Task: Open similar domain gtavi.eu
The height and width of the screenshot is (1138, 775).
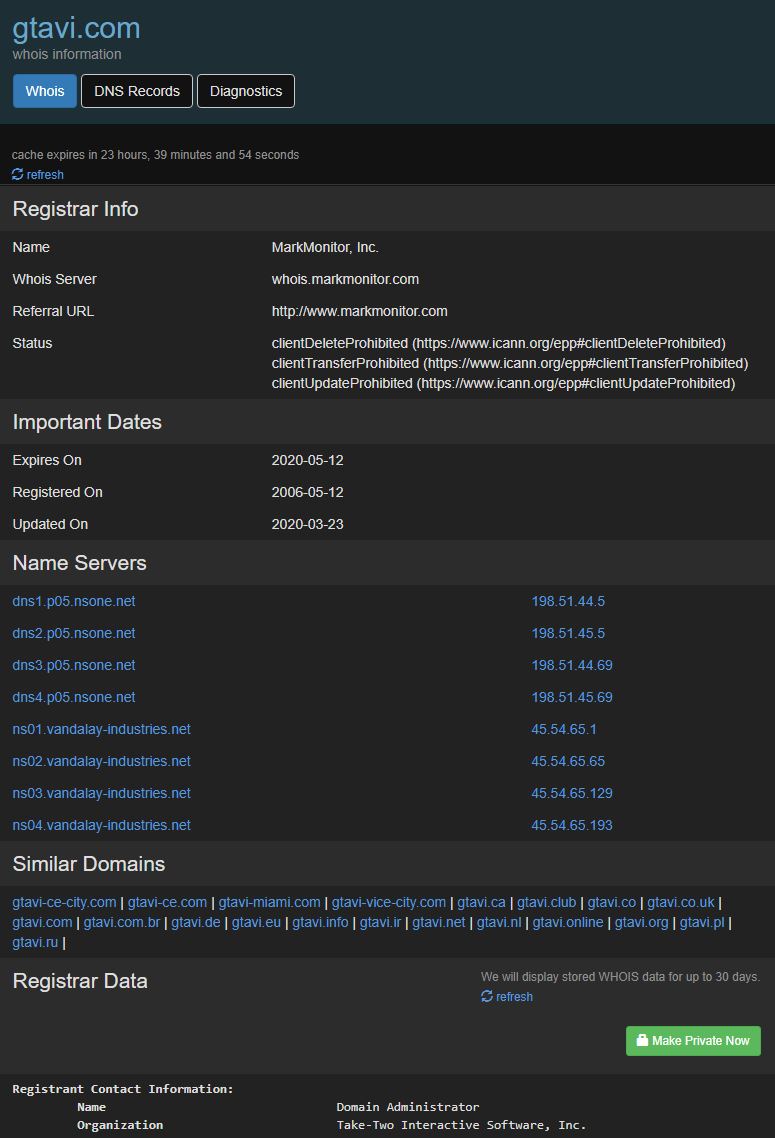Action: [256, 922]
